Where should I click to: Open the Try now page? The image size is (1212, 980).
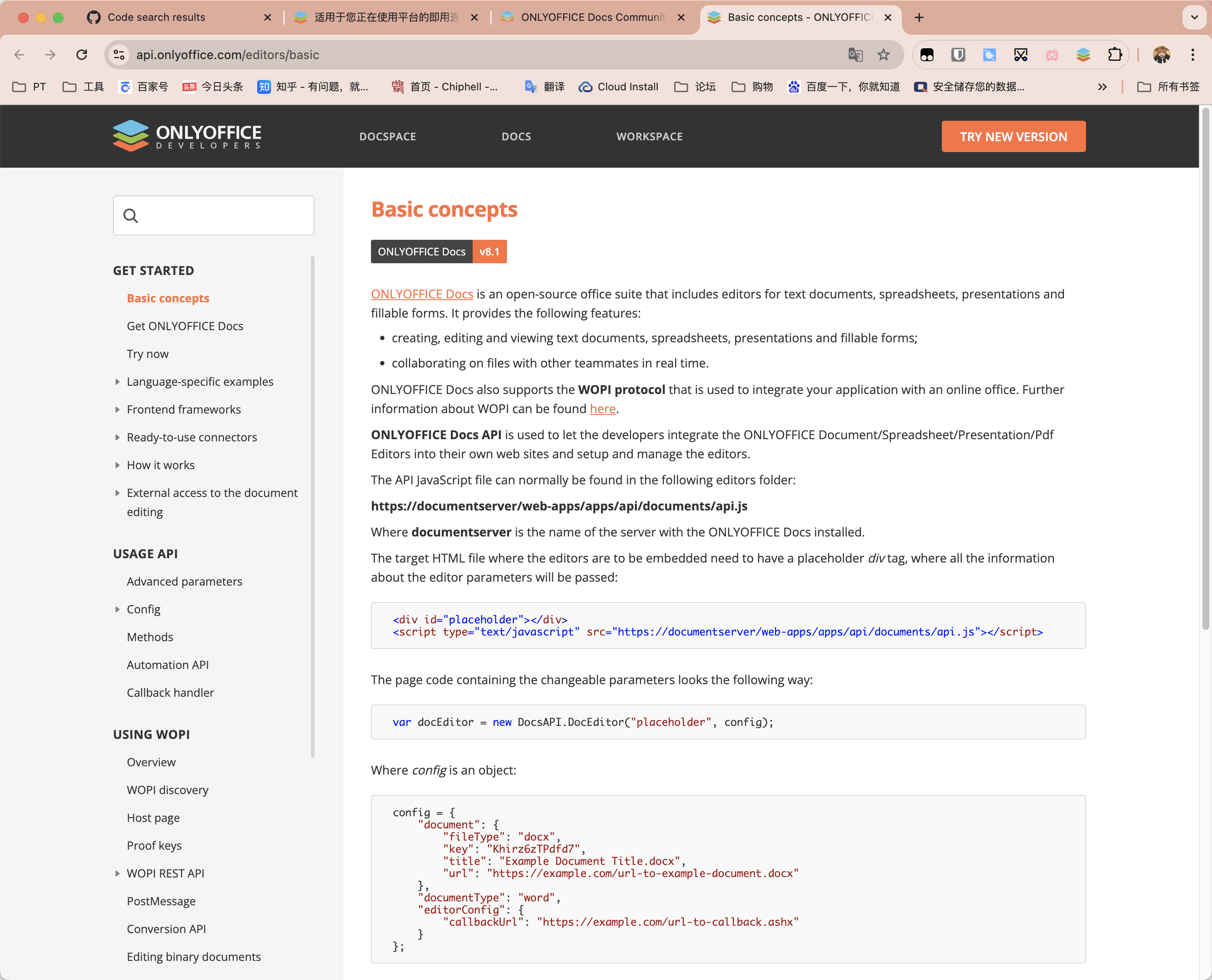(147, 354)
